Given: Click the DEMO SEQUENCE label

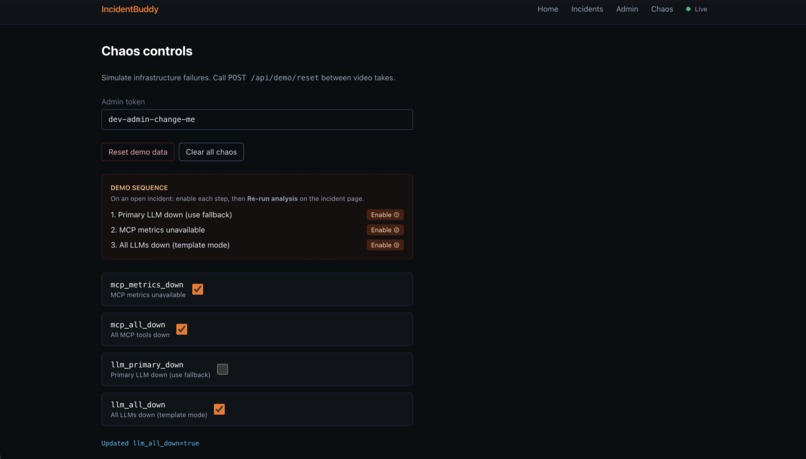Looking at the screenshot, I should (x=139, y=188).
